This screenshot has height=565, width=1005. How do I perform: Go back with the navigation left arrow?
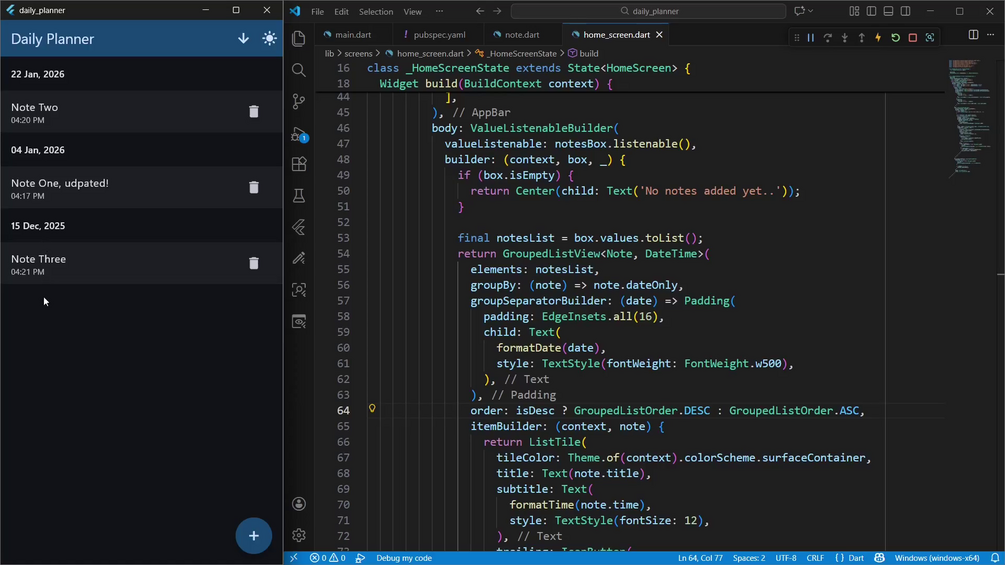[x=480, y=11]
